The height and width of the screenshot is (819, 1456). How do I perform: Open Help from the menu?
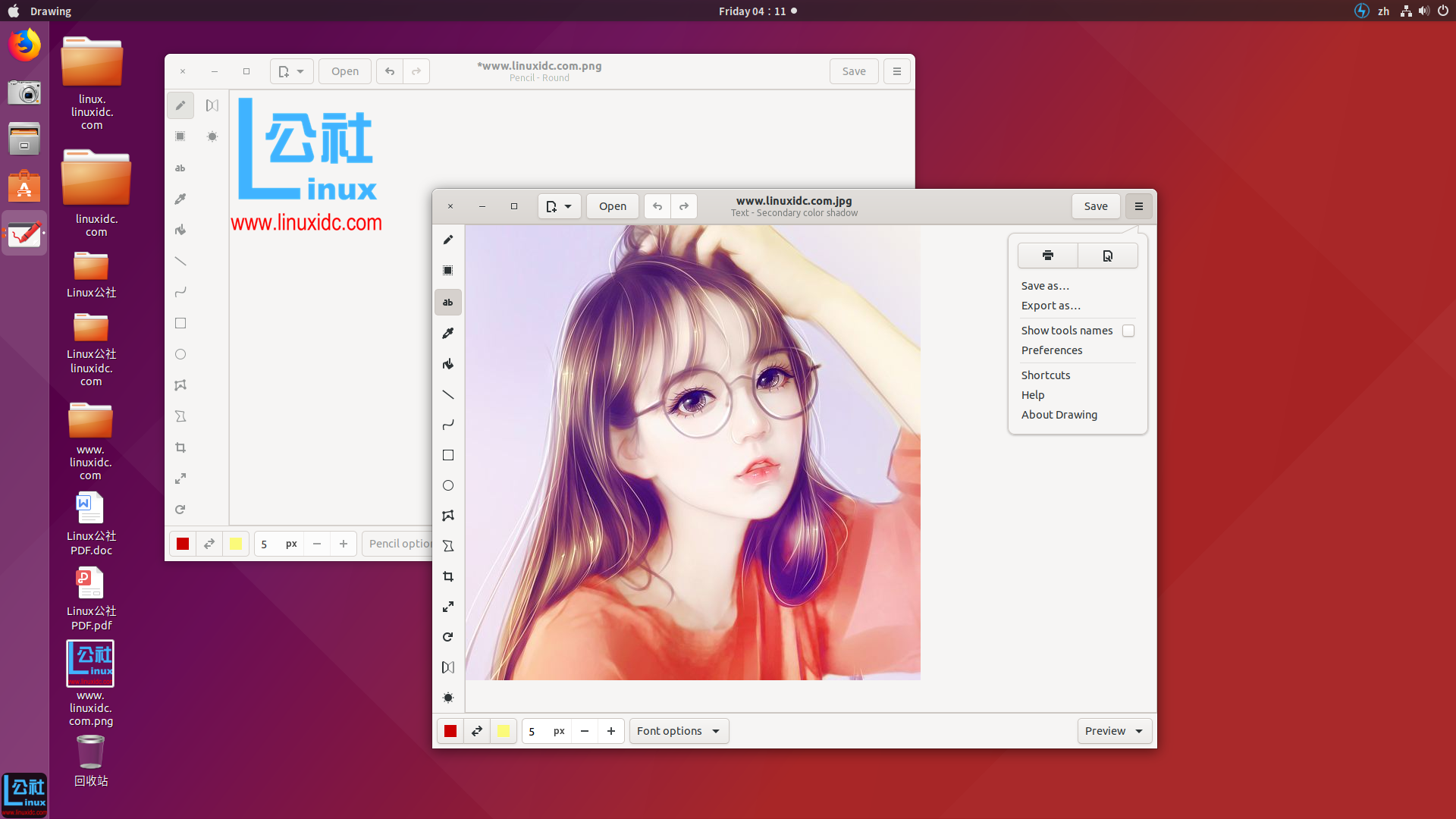pyautogui.click(x=1033, y=395)
